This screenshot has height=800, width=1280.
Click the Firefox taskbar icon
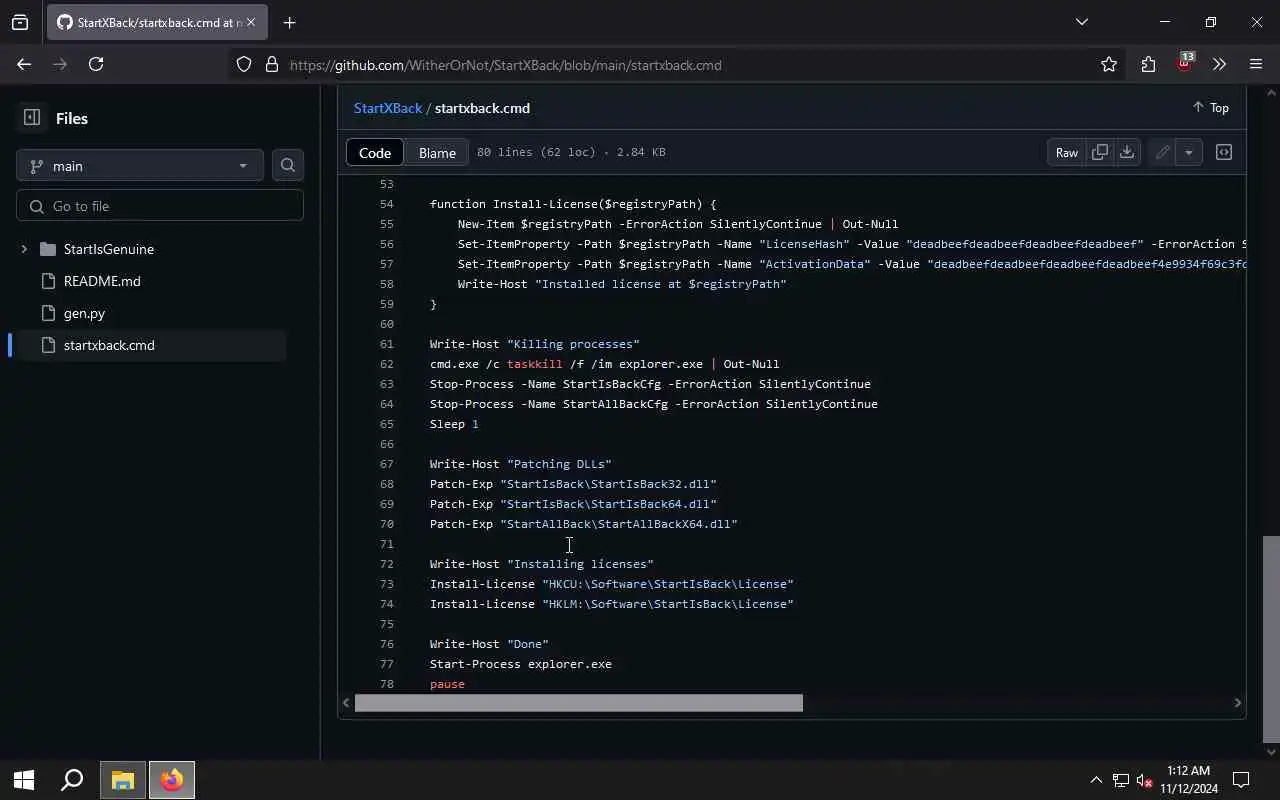(x=172, y=780)
